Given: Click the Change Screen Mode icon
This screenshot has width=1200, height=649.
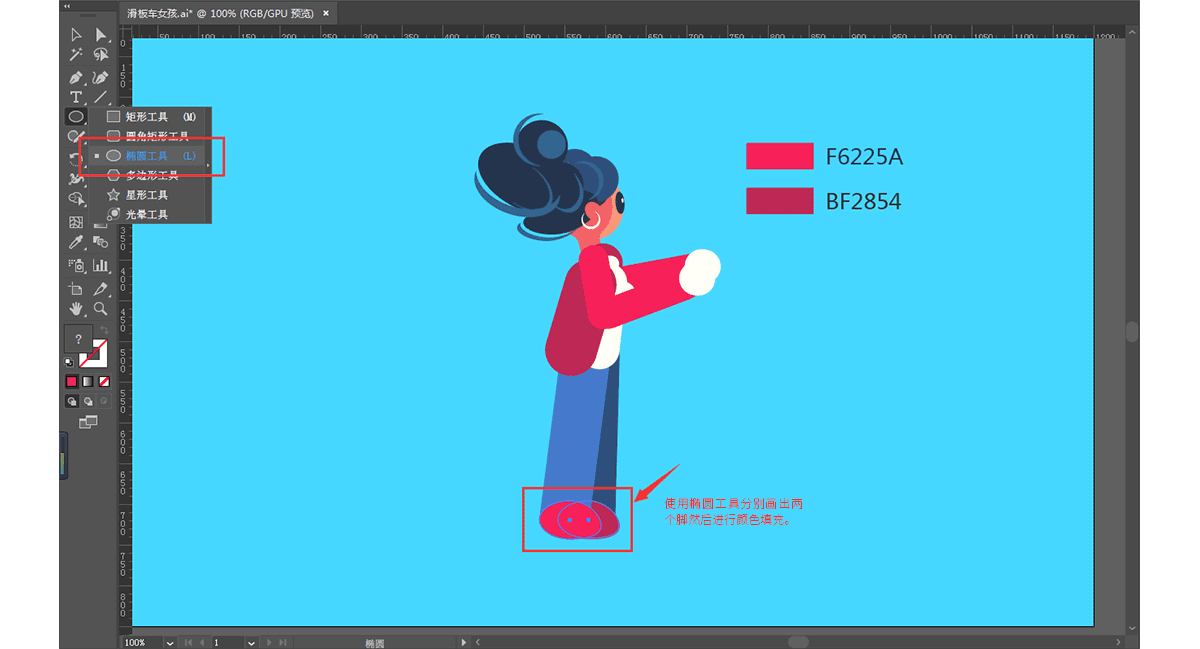Looking at the screenshot, I should [88, 423].
